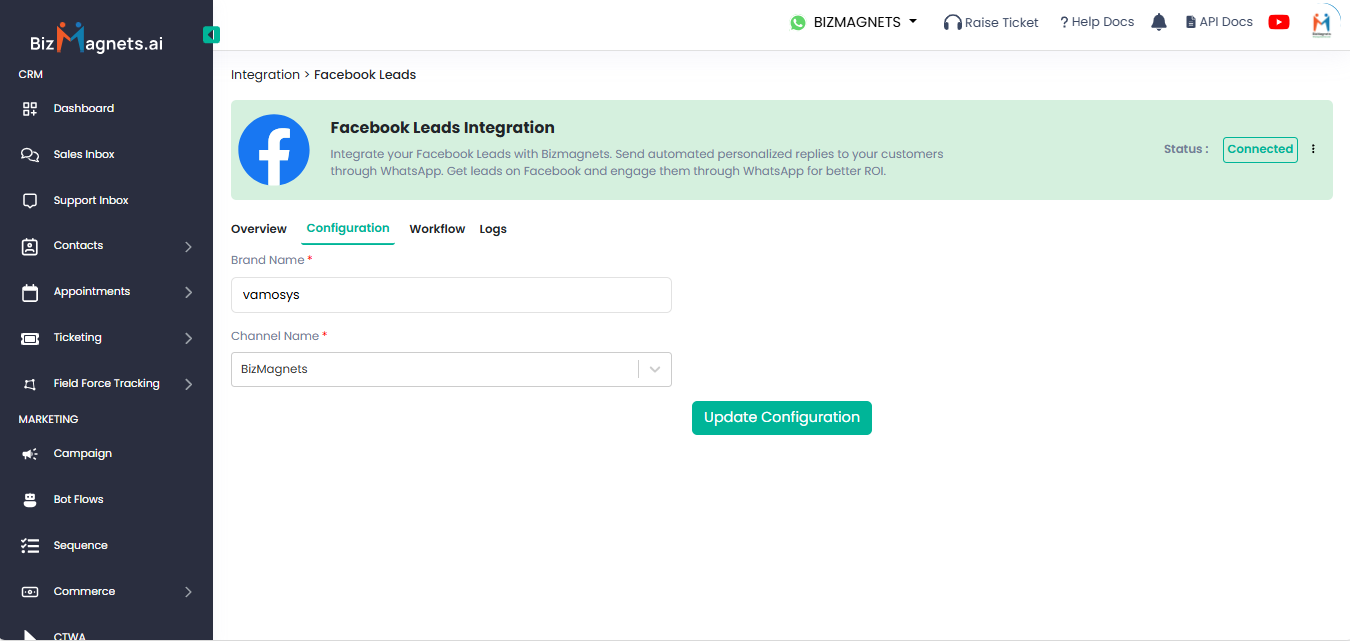Click the Brand Name input field
Viewport: 1350px width, 641px height.
[450, 295]
